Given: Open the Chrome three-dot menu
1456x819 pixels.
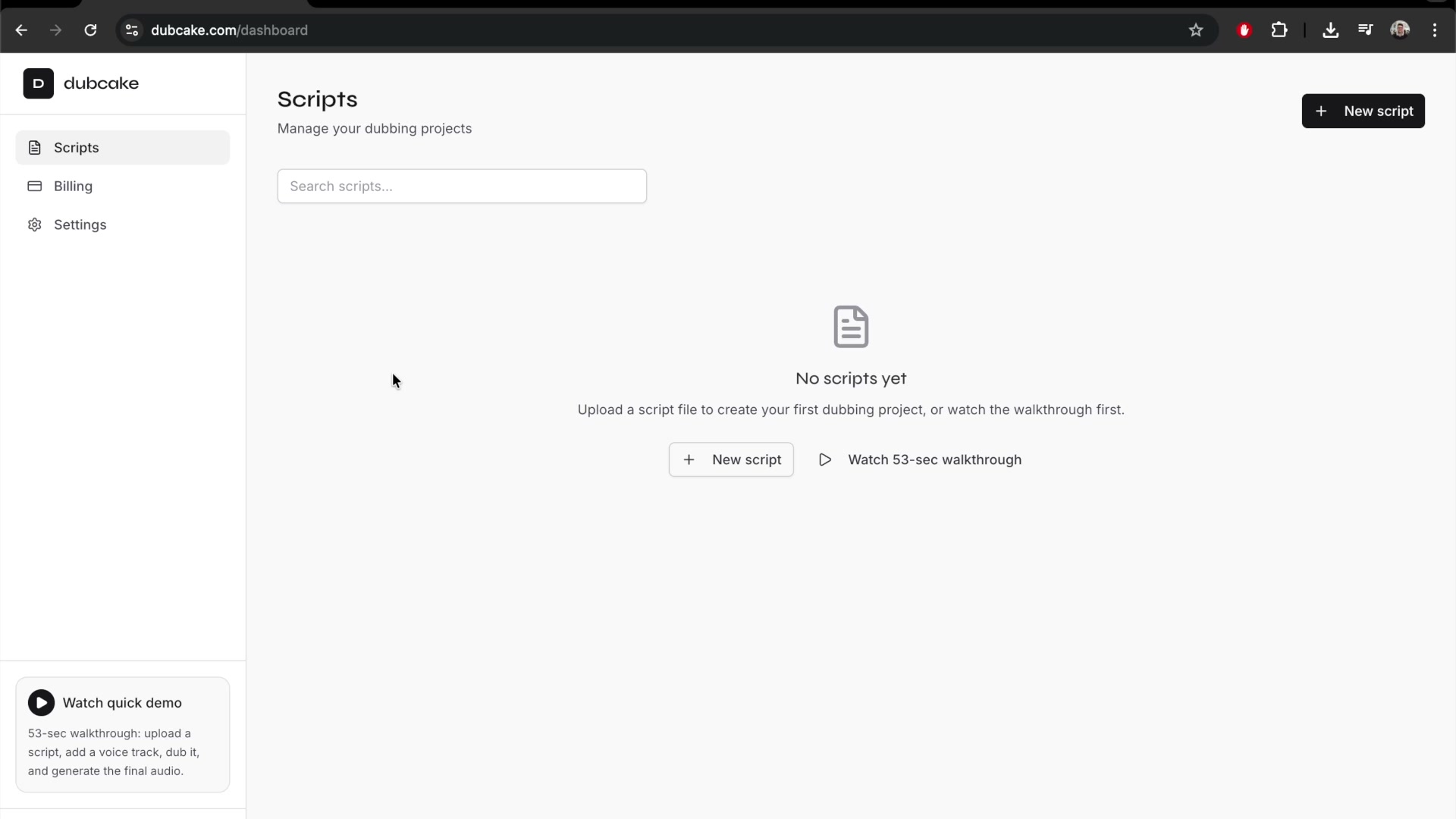Looking at the screenshot, I should [1435, 30].
